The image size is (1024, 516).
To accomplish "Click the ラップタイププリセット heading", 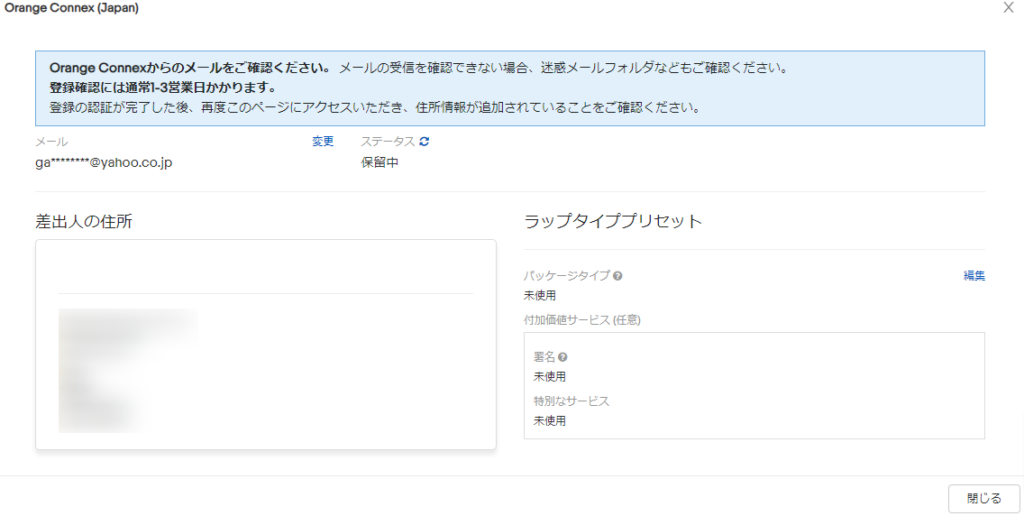I will pos(613,221).
